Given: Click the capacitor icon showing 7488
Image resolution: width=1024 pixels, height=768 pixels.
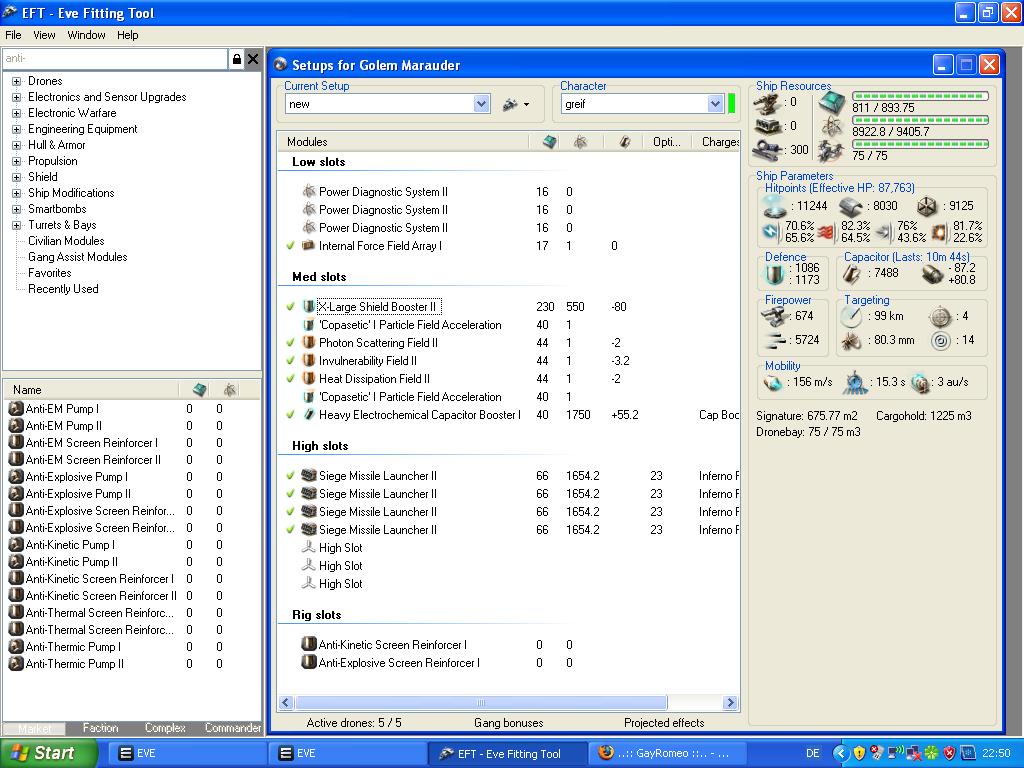Looking at the screenshot, I should (x=851, y=274).
